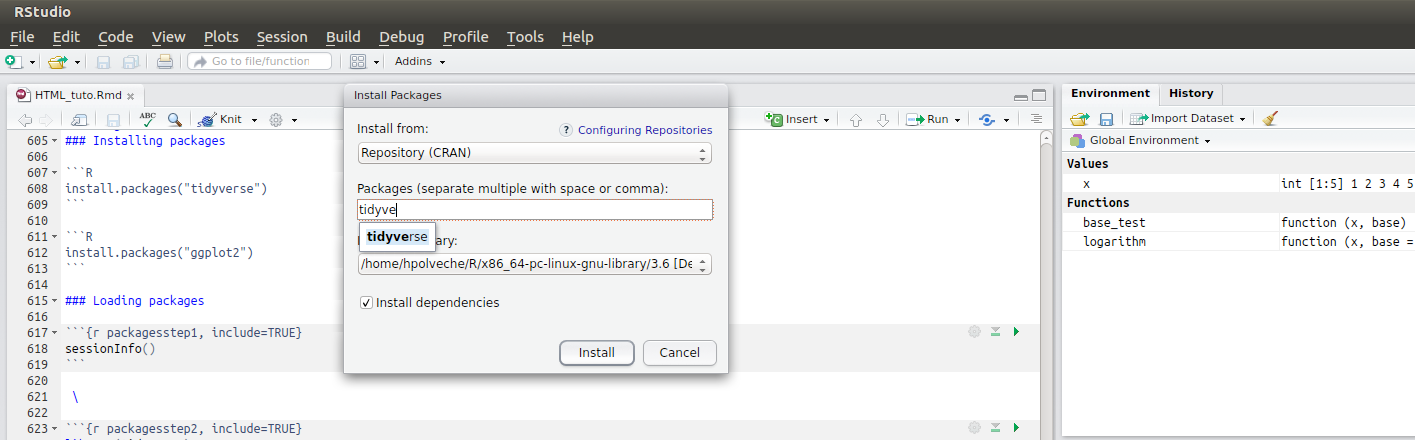Screen dimensions: 1415x440
Task: Click the Packages text input field
Action: coord(535,209)
